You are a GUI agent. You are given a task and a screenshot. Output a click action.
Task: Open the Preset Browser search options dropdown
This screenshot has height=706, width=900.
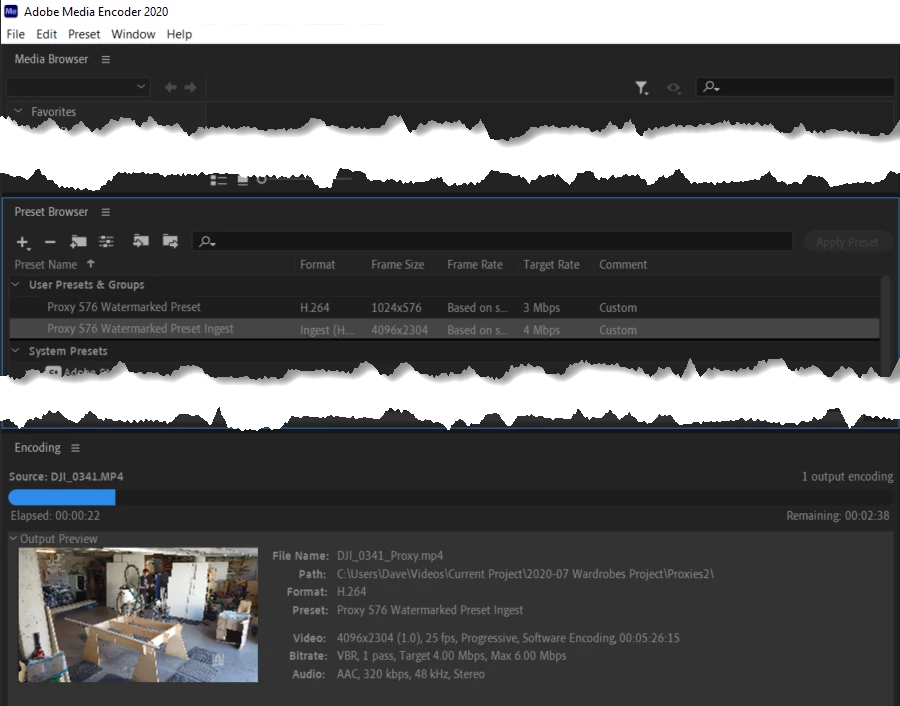tap(207, 242)
